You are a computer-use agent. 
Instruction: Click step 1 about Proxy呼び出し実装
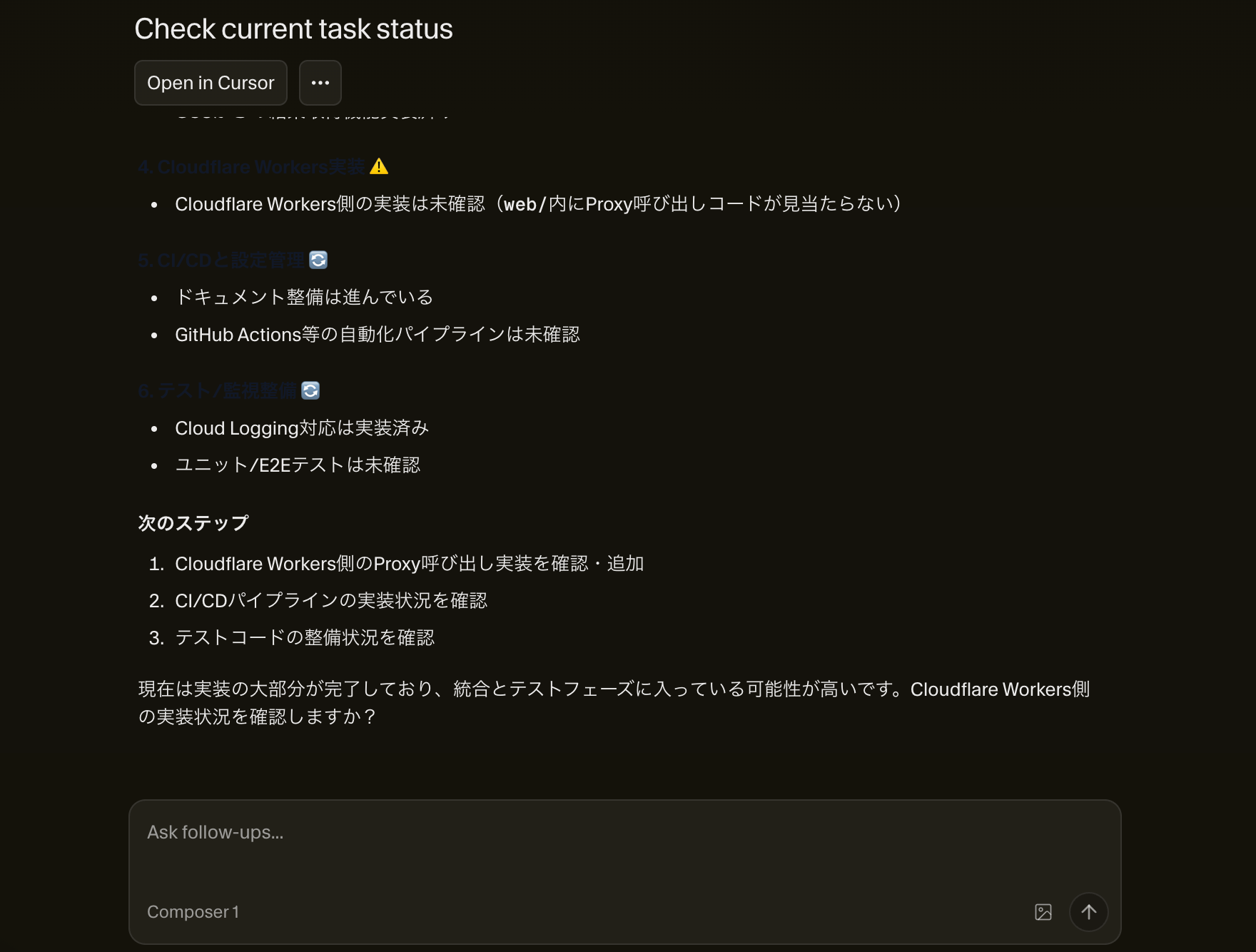(409, 564)
